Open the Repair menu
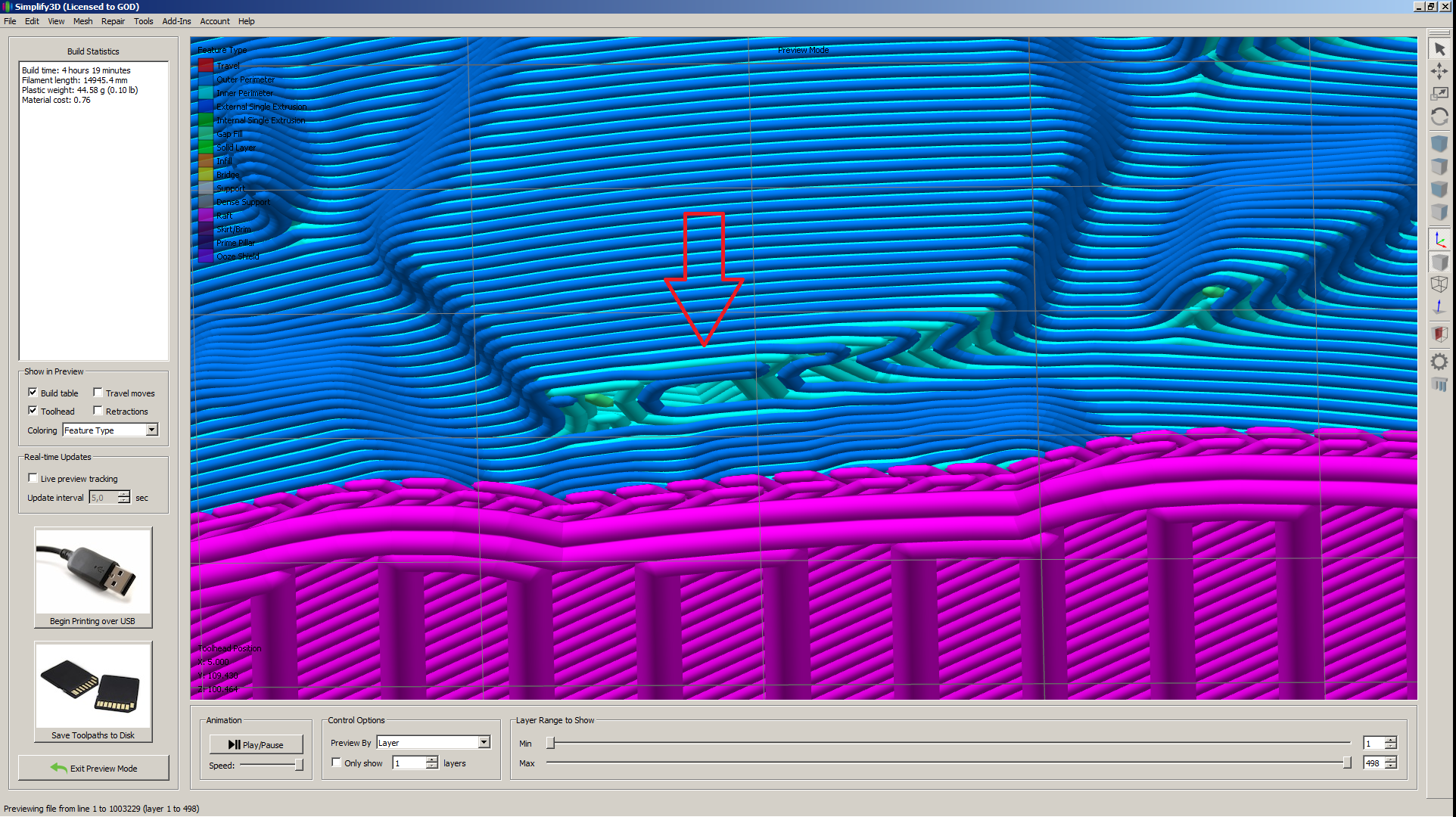Image resolution: width=1456 pixels, height=817 pixels. pos(113,21)
